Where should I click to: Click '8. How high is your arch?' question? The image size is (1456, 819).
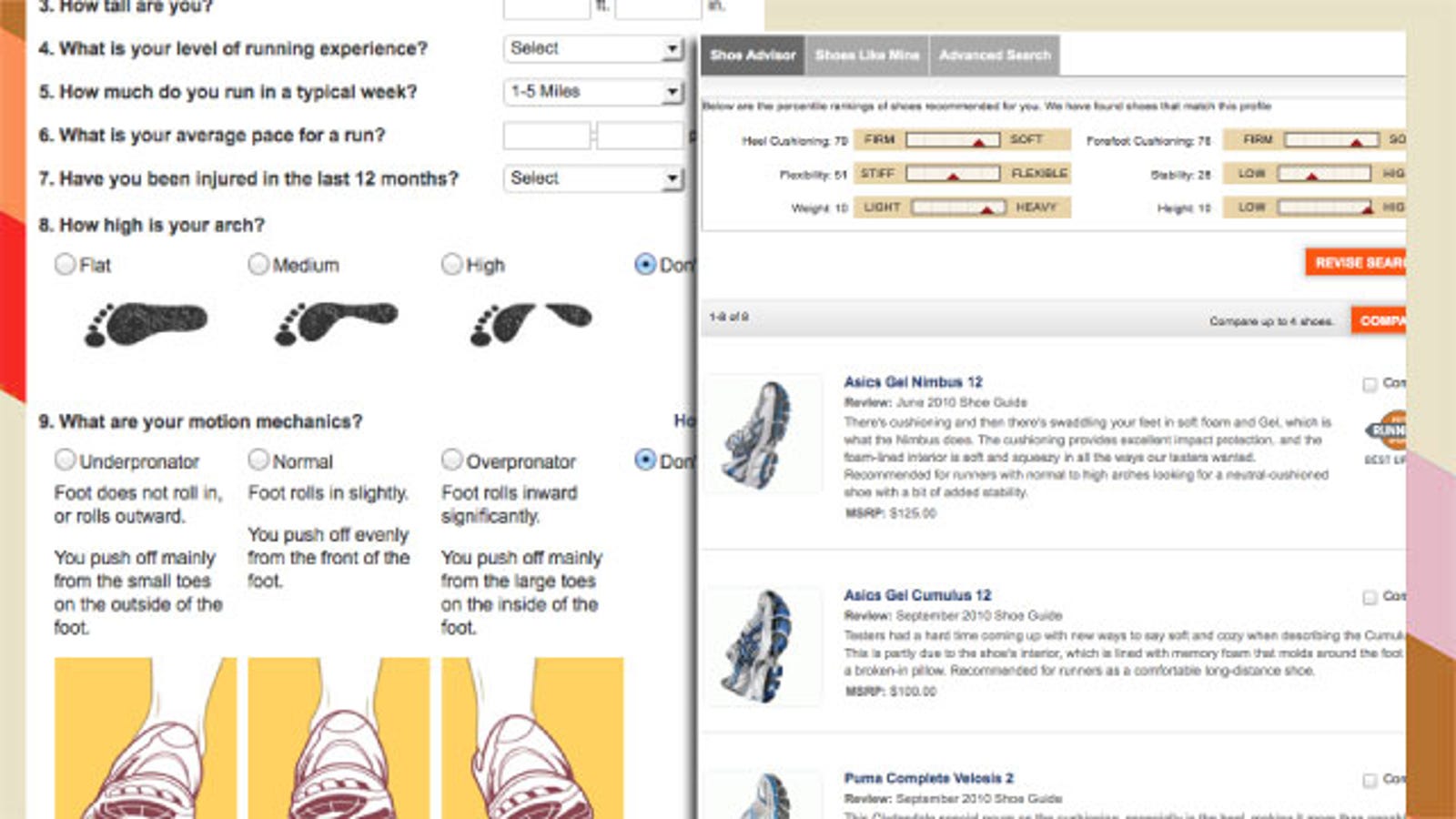pos(152,225)
